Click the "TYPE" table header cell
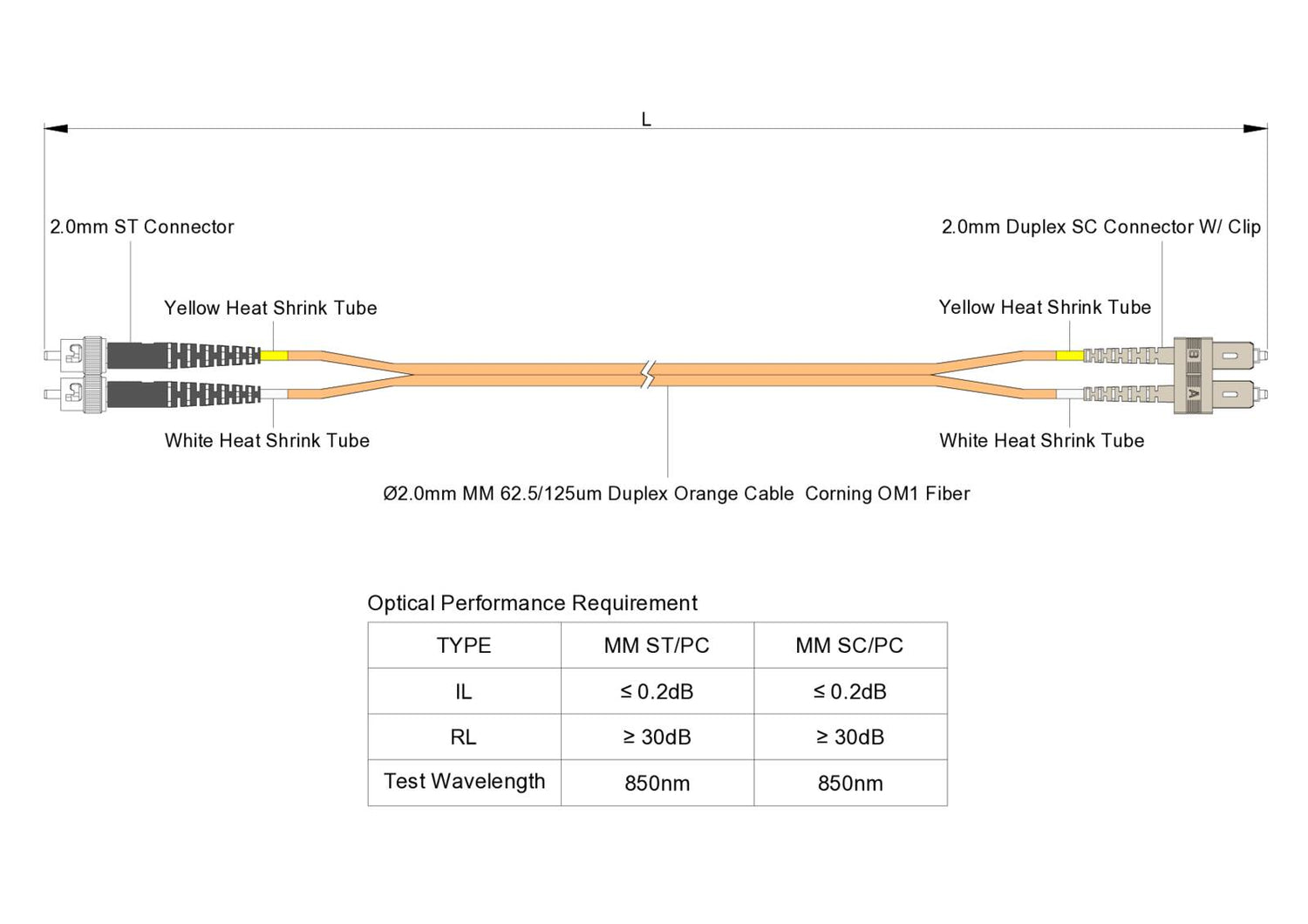Screen dimensions: 1308x924 click(464, 646)
